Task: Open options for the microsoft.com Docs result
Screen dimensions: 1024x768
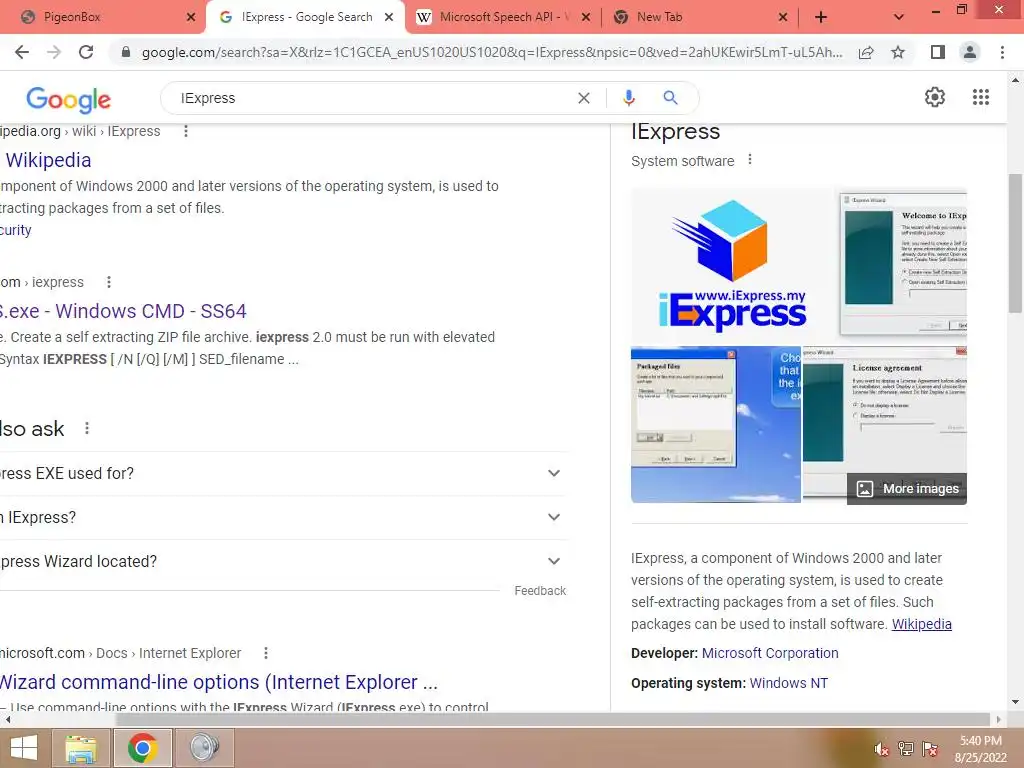Action: tap(266, 653)
